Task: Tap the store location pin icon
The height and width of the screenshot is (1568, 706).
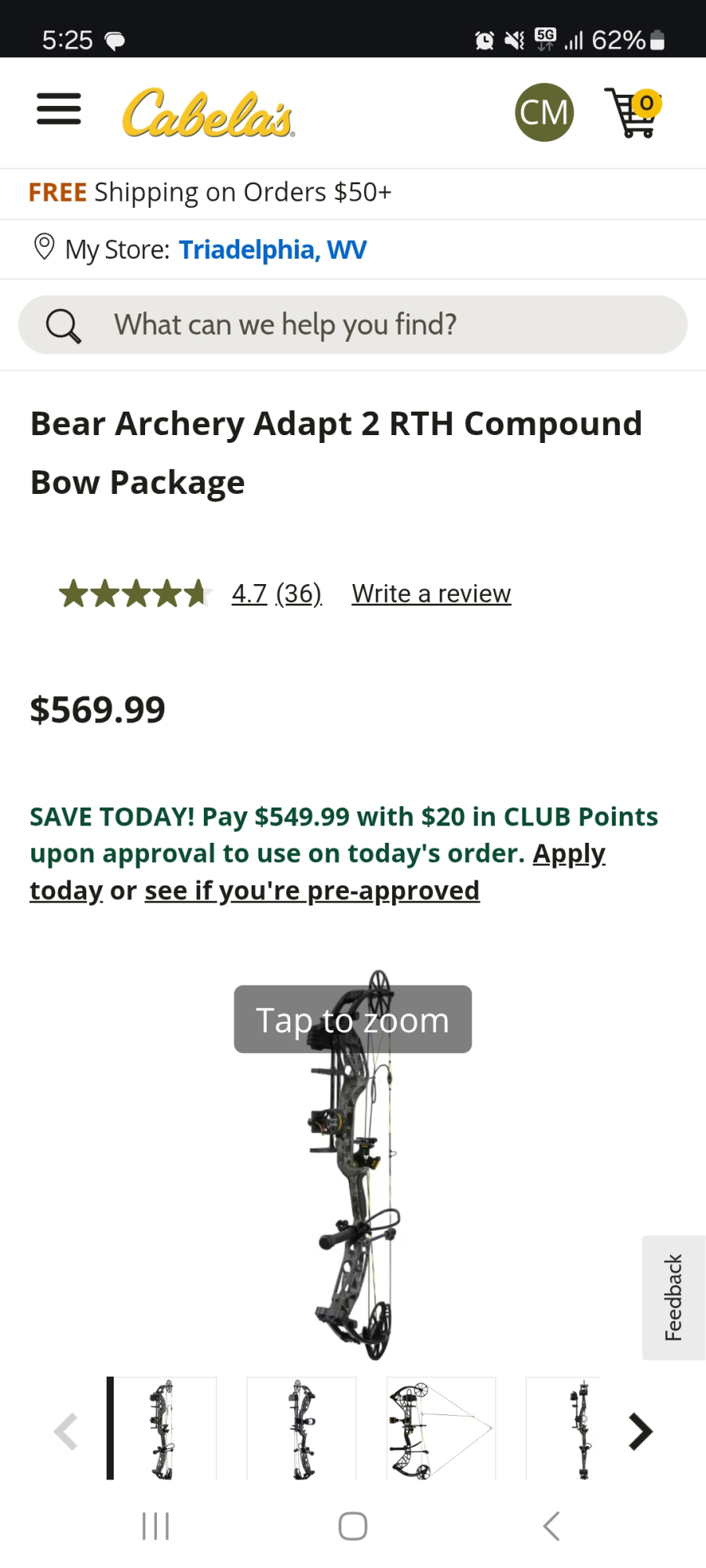Action: tap(44, 248)
